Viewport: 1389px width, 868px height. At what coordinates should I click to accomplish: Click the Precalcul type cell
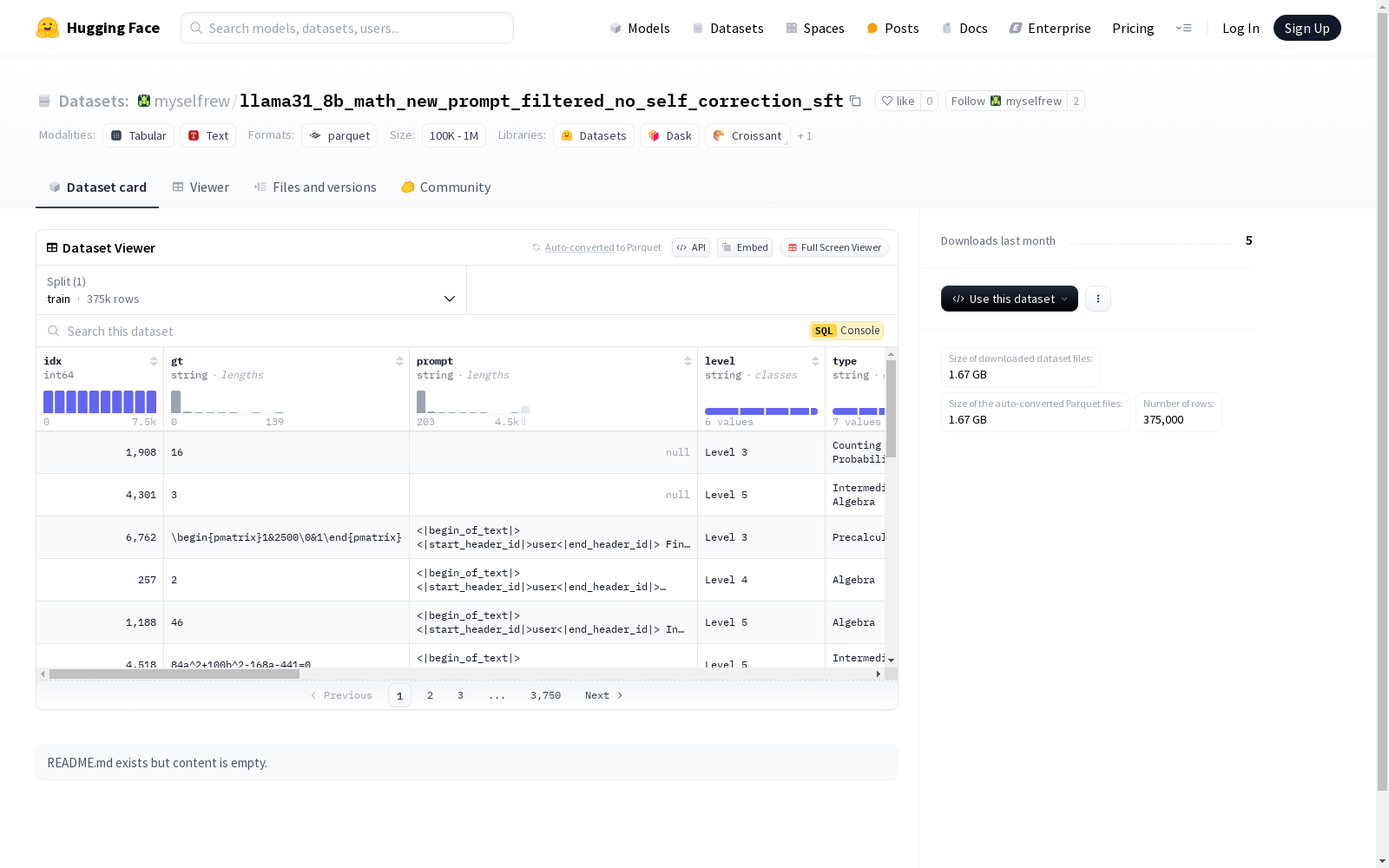point(855,537)
